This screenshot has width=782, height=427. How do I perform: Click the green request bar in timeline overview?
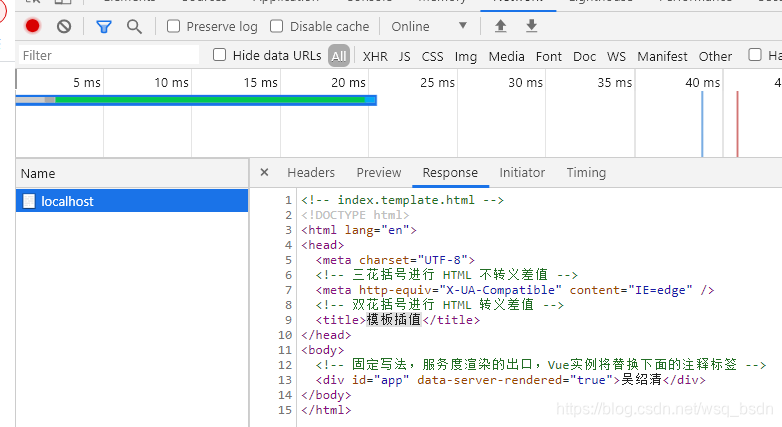coord(209,100)
